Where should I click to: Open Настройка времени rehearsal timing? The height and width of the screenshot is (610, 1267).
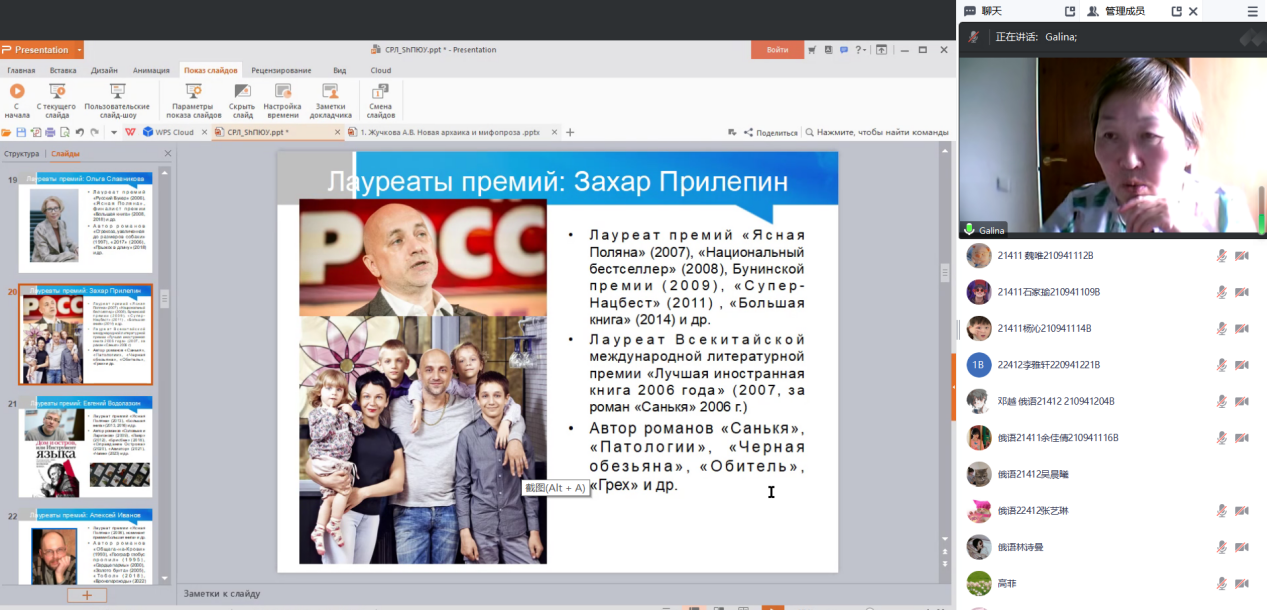click(282, 92)
